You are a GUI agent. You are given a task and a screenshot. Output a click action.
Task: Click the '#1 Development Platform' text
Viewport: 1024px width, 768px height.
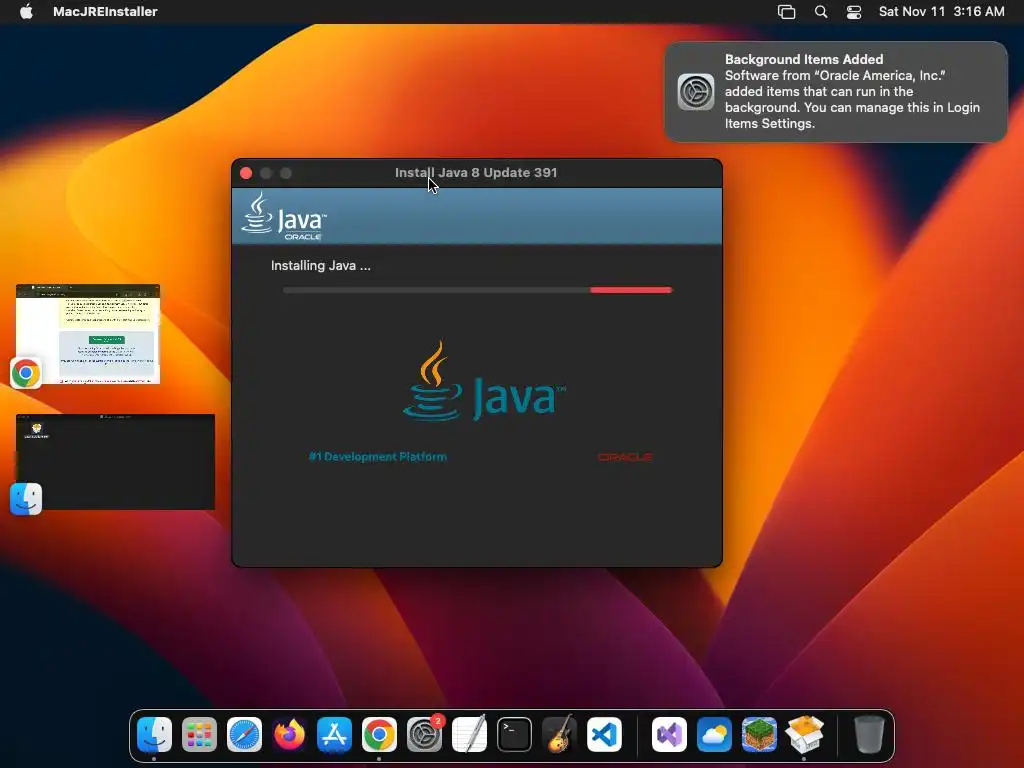click(377, 456)
